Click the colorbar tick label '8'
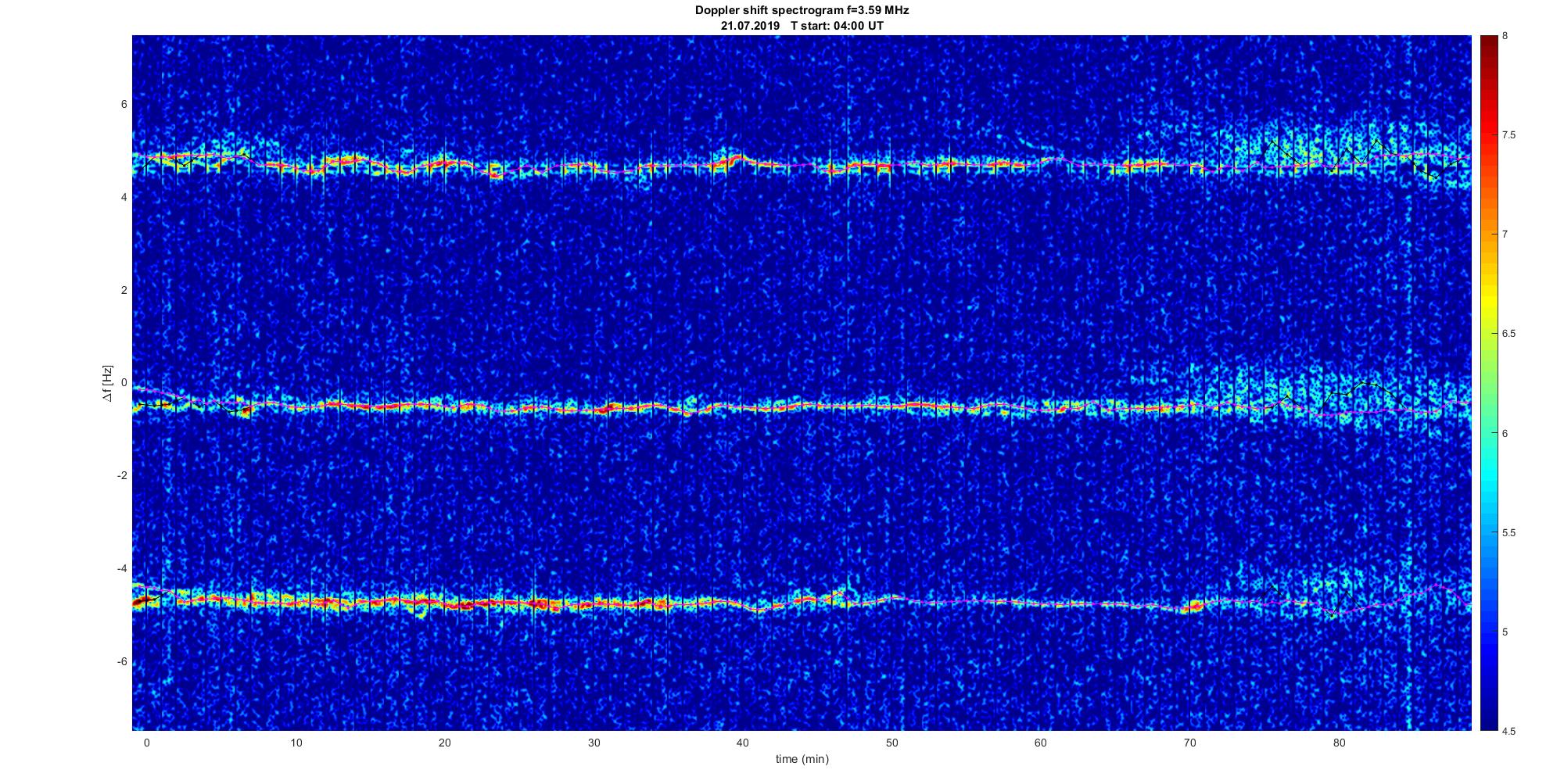 pyautogui.click(x=1505, y=36)
